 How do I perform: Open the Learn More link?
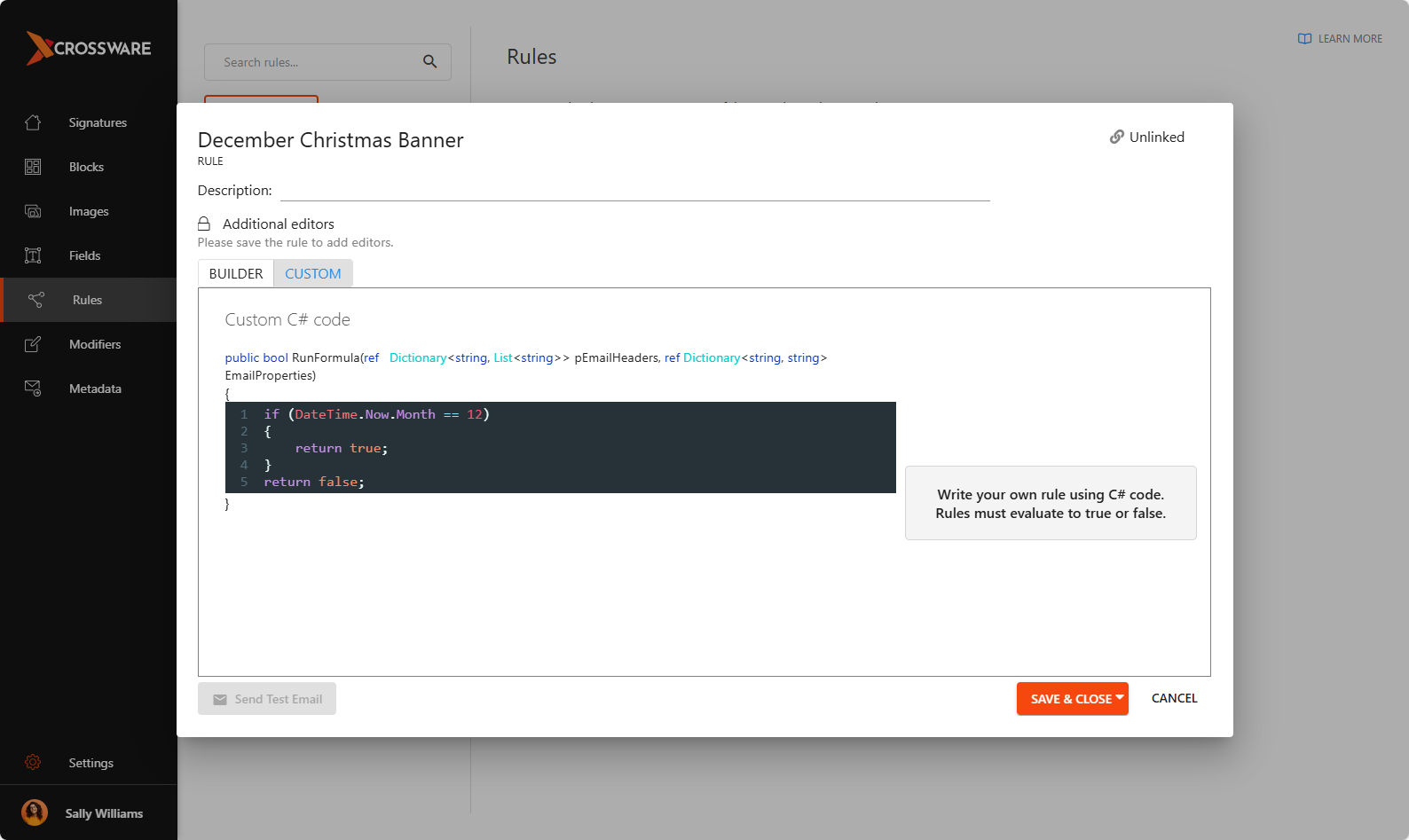1340,39
